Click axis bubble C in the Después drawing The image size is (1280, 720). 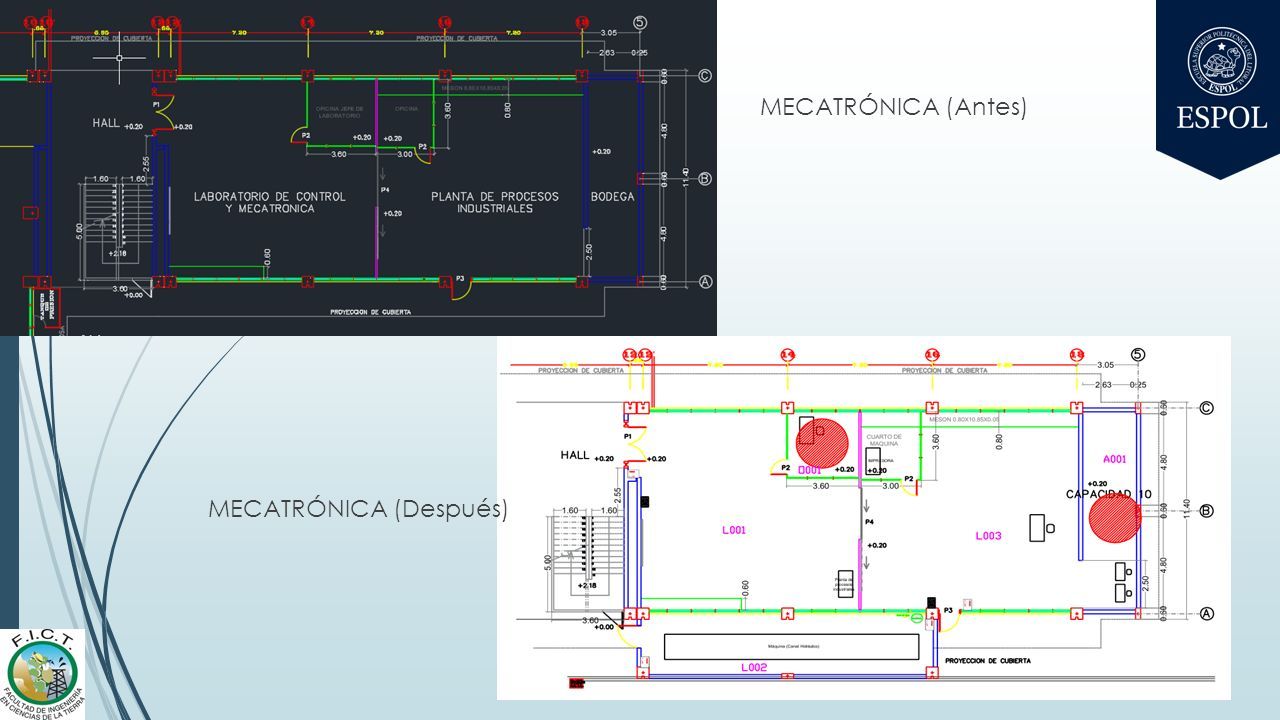pyautogui.click(x=1206, y=408)
